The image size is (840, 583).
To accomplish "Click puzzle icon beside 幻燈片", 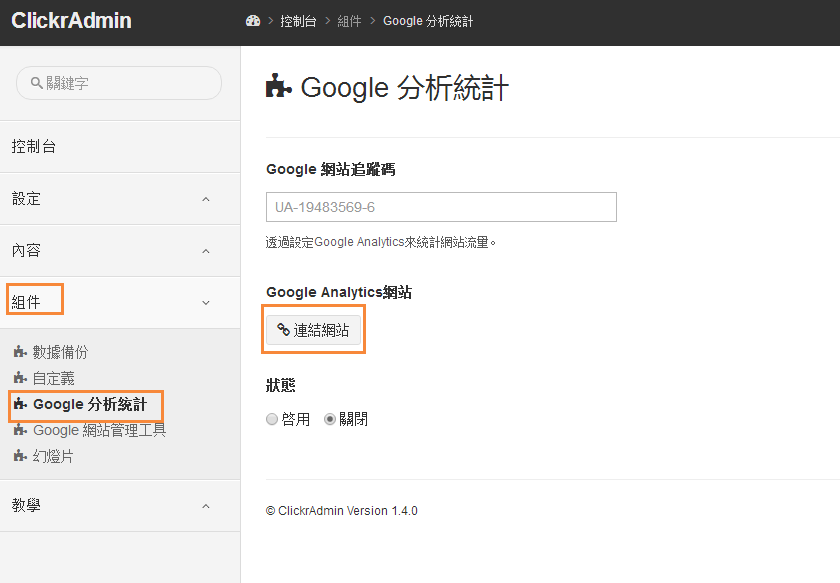I will 20,456.
